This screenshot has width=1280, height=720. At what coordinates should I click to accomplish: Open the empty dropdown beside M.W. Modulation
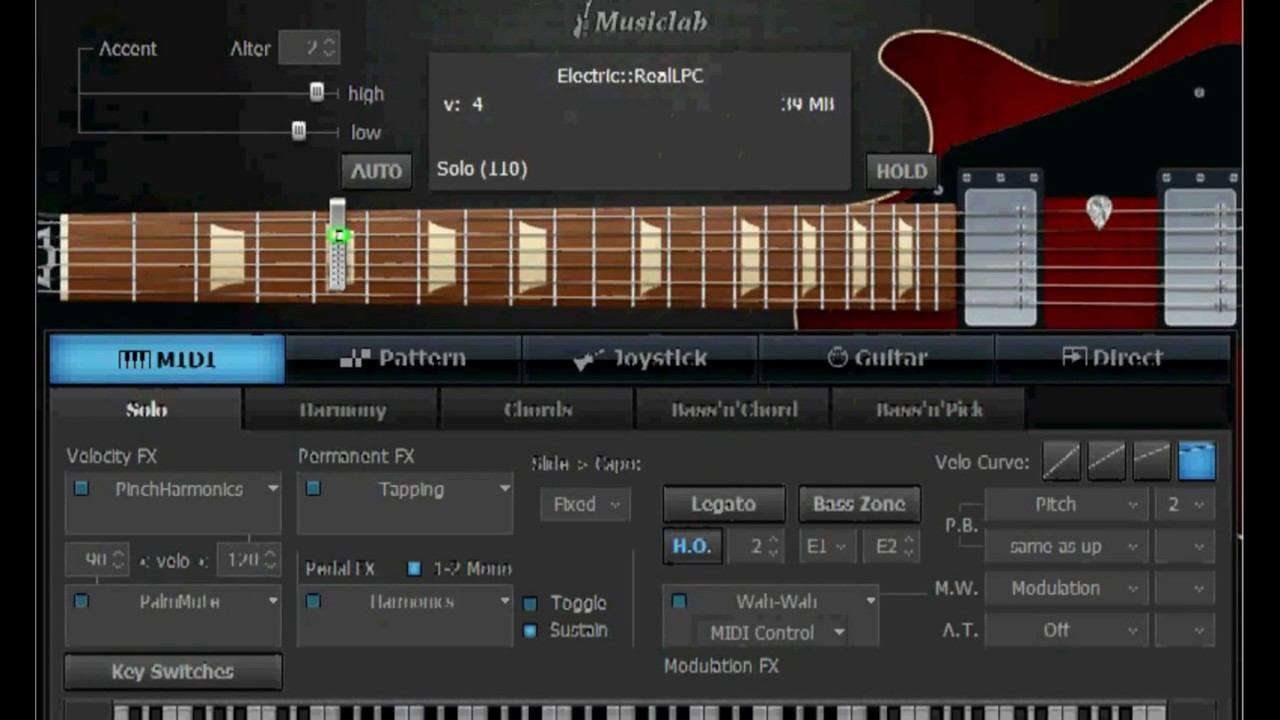[x=1186, y=588]
